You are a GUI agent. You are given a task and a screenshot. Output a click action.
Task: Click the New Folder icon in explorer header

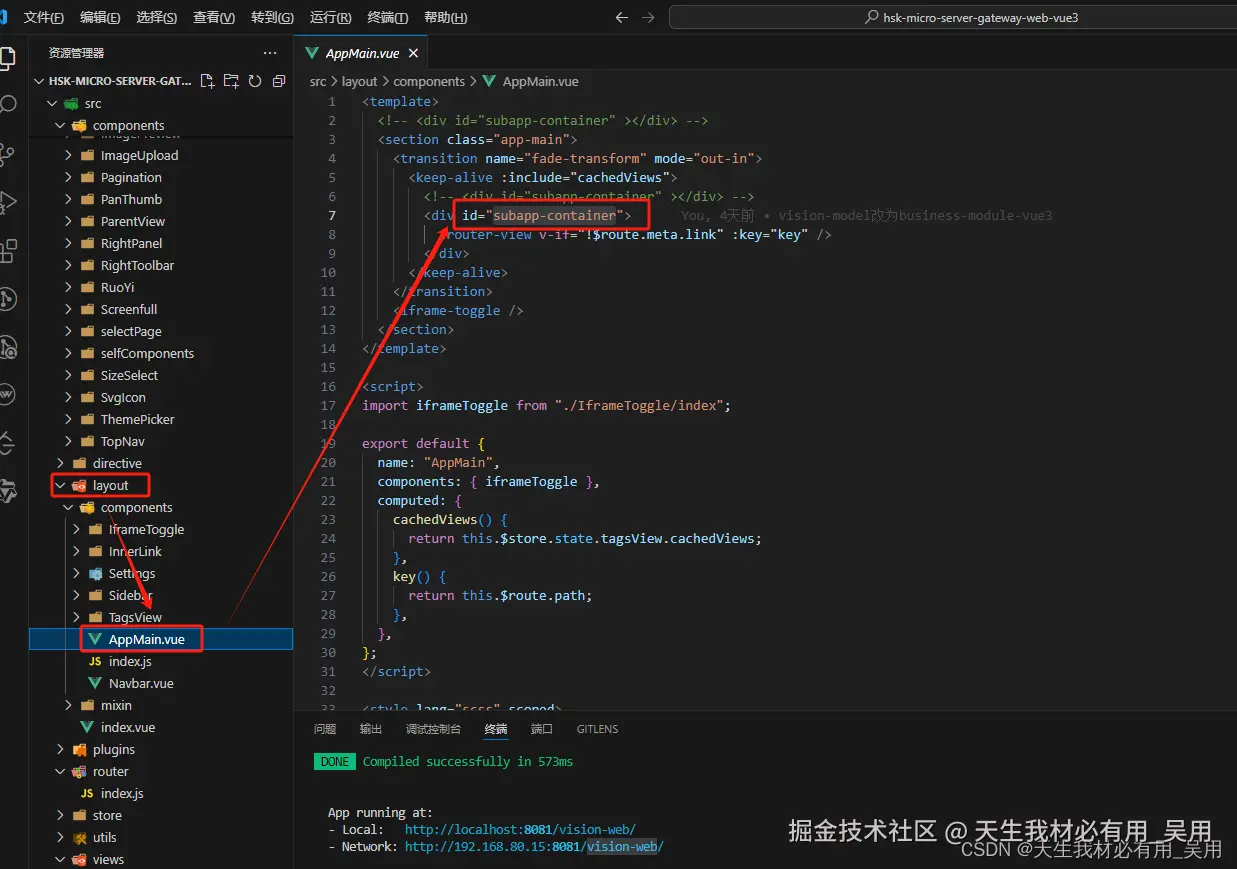tap(231, 81)
